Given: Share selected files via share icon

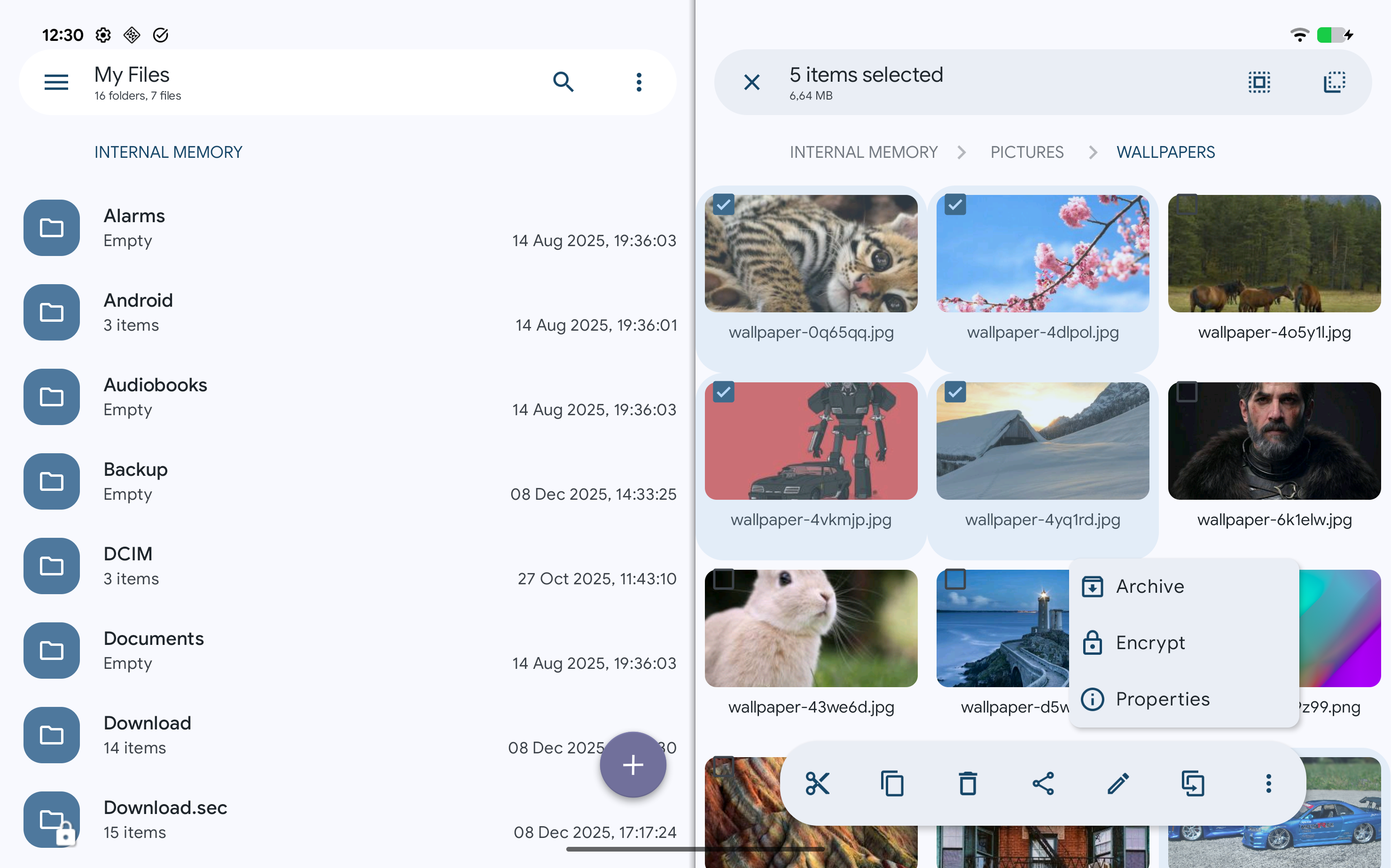Looking at the screenshot, I should tap(1043, 783).
